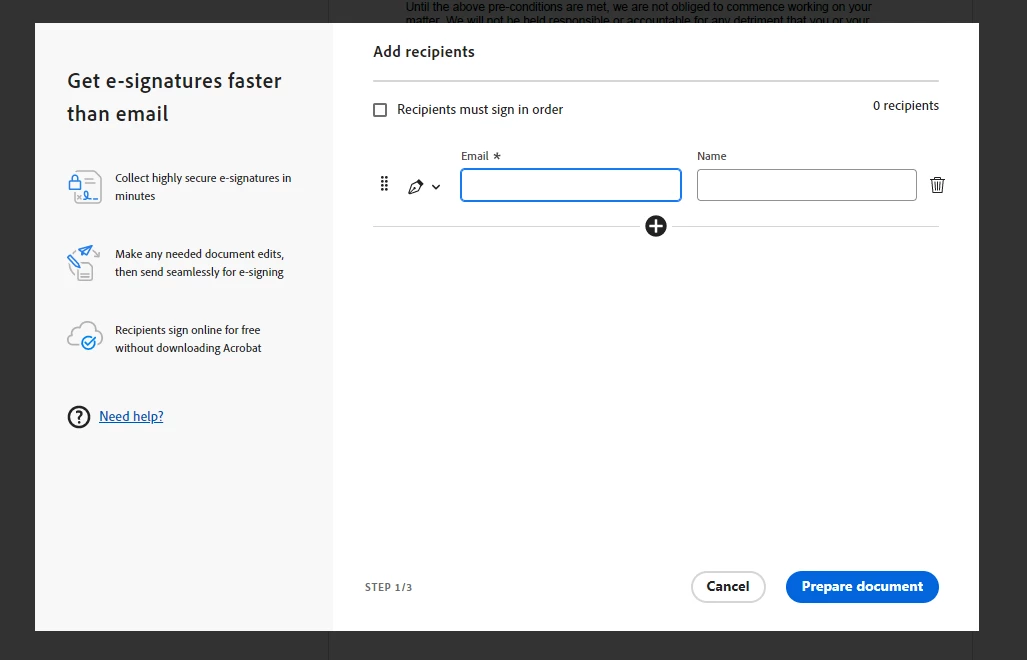Screen dimensions: 1027x660
Task: Focus the Email input field
Action: click(x=571, y=185)
